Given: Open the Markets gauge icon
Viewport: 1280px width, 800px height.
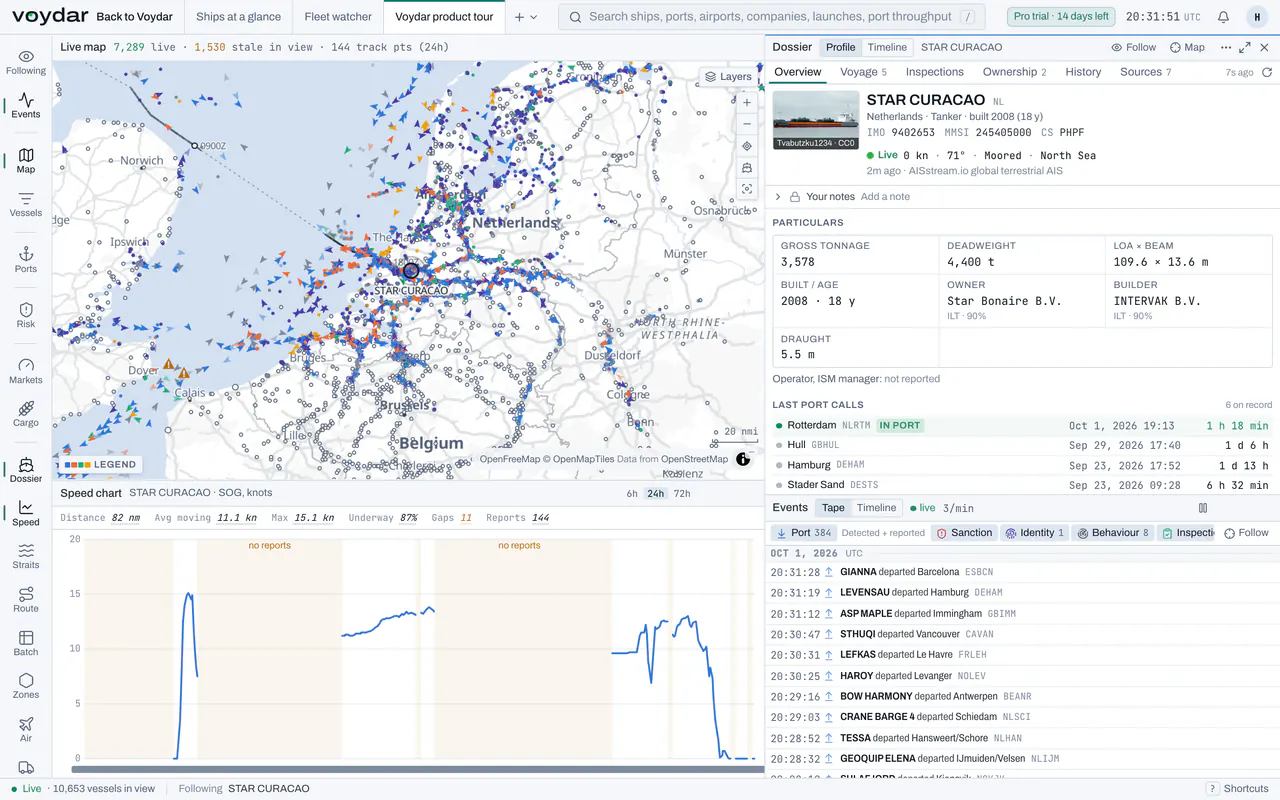Looking at the screenshot, I should (26, 371).
